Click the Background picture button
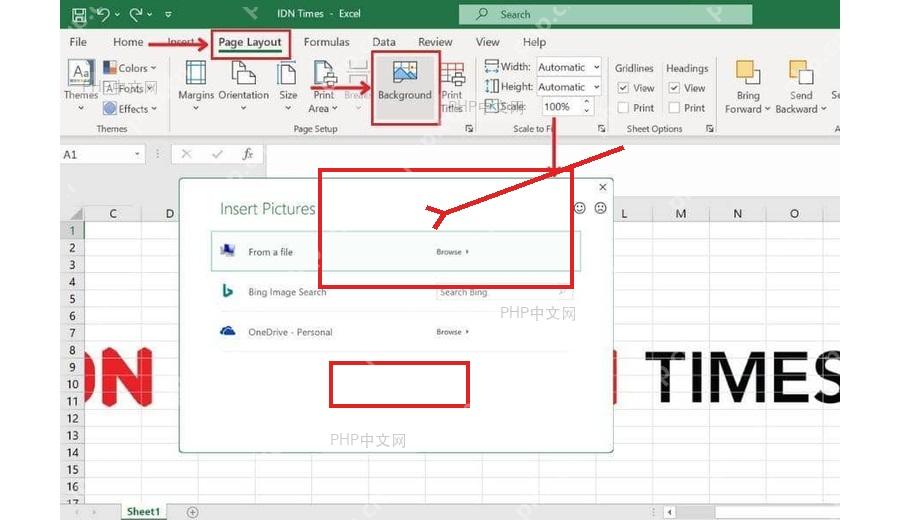The width and height of the screenshot is (900, 520). tap(405, 86)
